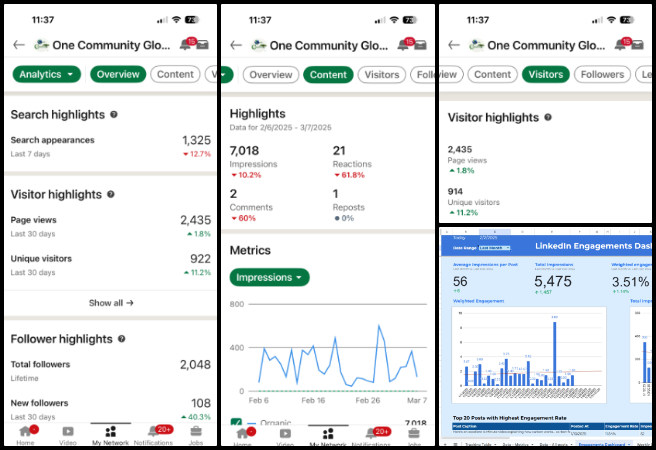The width and height of the screenshot is (656, 450).
Task: Tap the One Community logo in the Overview screen
Action: tap(41, 45)
